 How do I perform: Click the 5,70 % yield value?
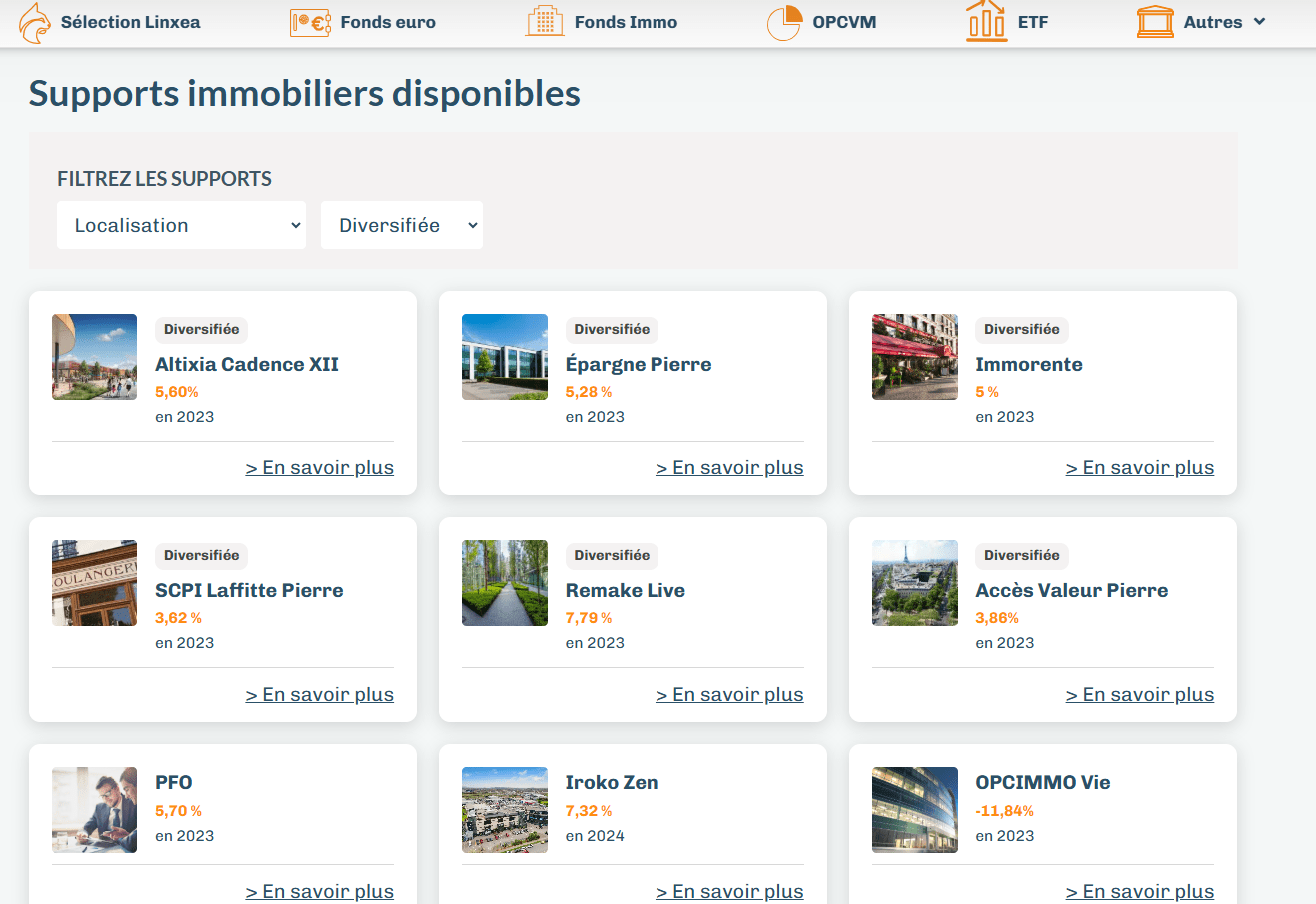179,811
